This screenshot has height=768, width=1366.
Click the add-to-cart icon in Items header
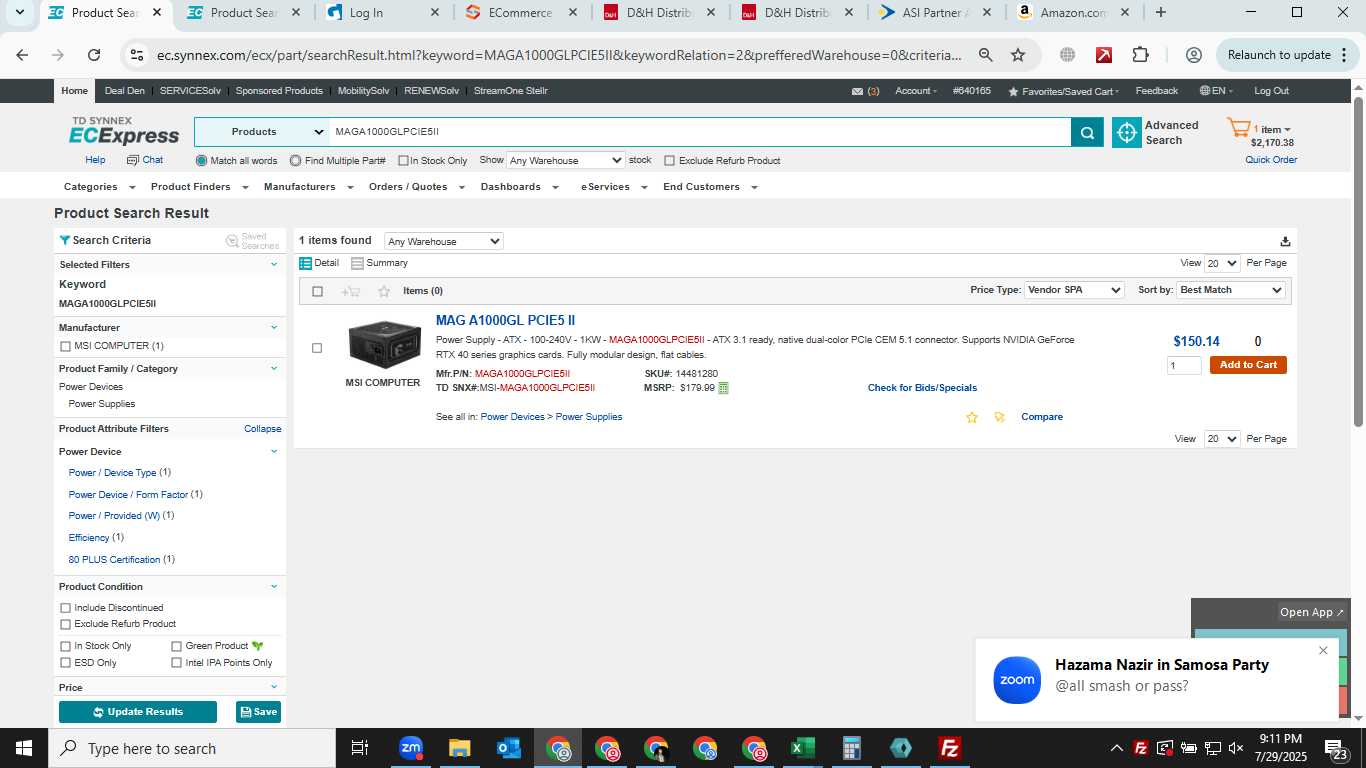[351, 291]
